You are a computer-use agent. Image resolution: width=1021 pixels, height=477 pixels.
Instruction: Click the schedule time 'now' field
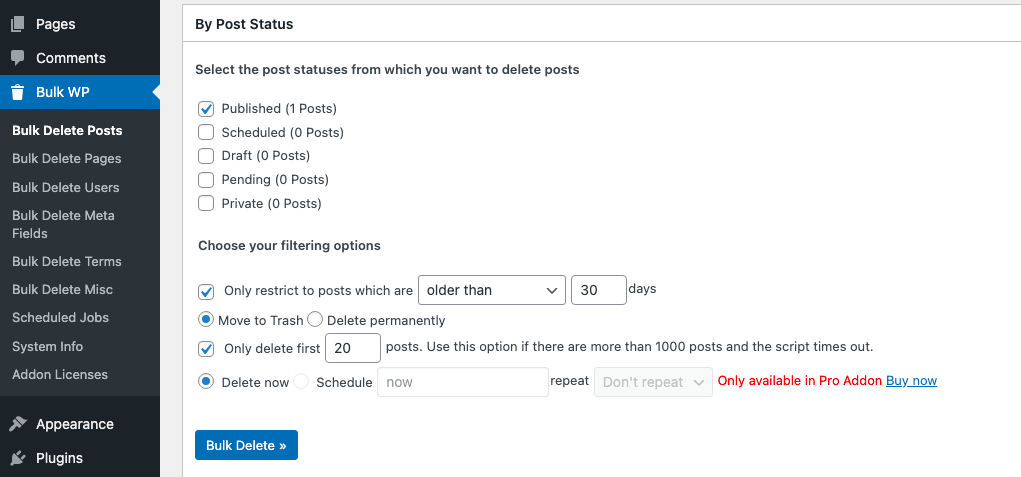click(x=462, y=382)
